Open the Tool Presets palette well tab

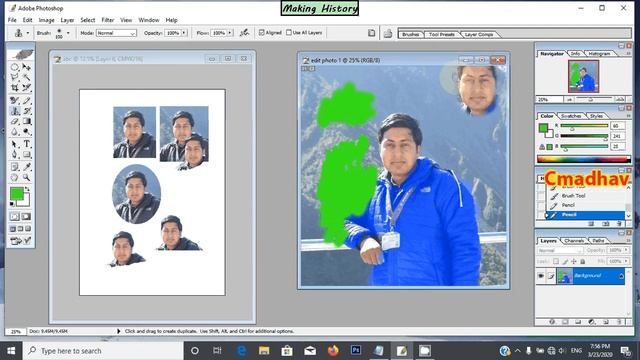pyautogui.click(x=442, y=34)
